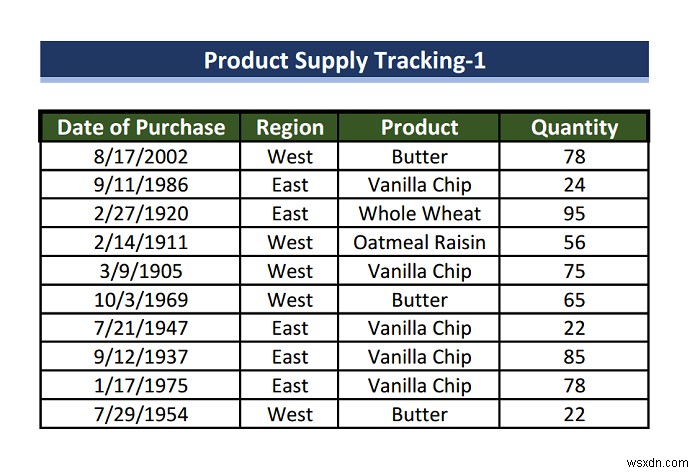Viewport: 700px width, 473px height.
Task: Select the date cell 2/14/1911
Action: pos(140,242)
